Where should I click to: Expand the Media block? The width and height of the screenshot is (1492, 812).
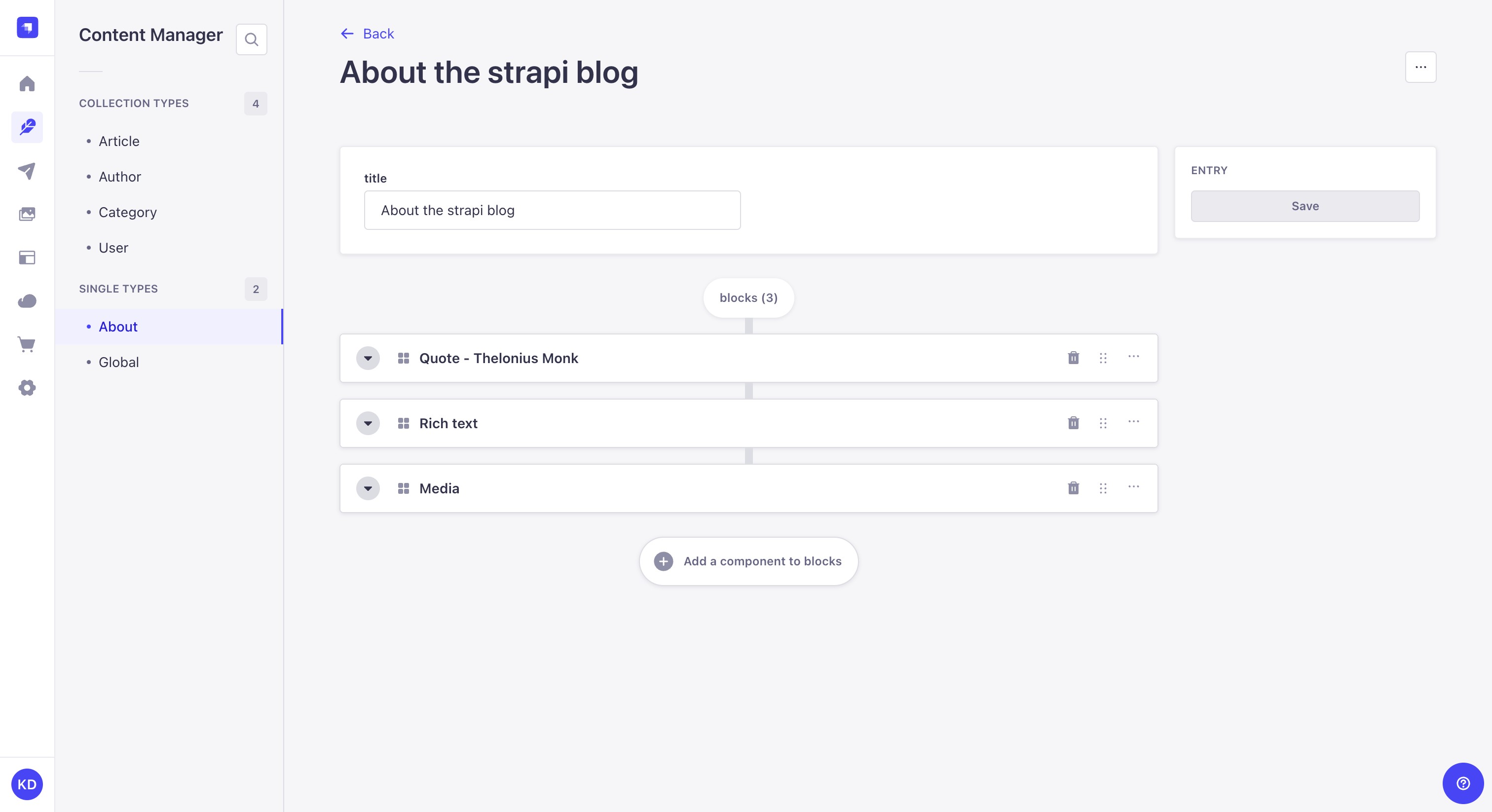click(x=368, y=488)
